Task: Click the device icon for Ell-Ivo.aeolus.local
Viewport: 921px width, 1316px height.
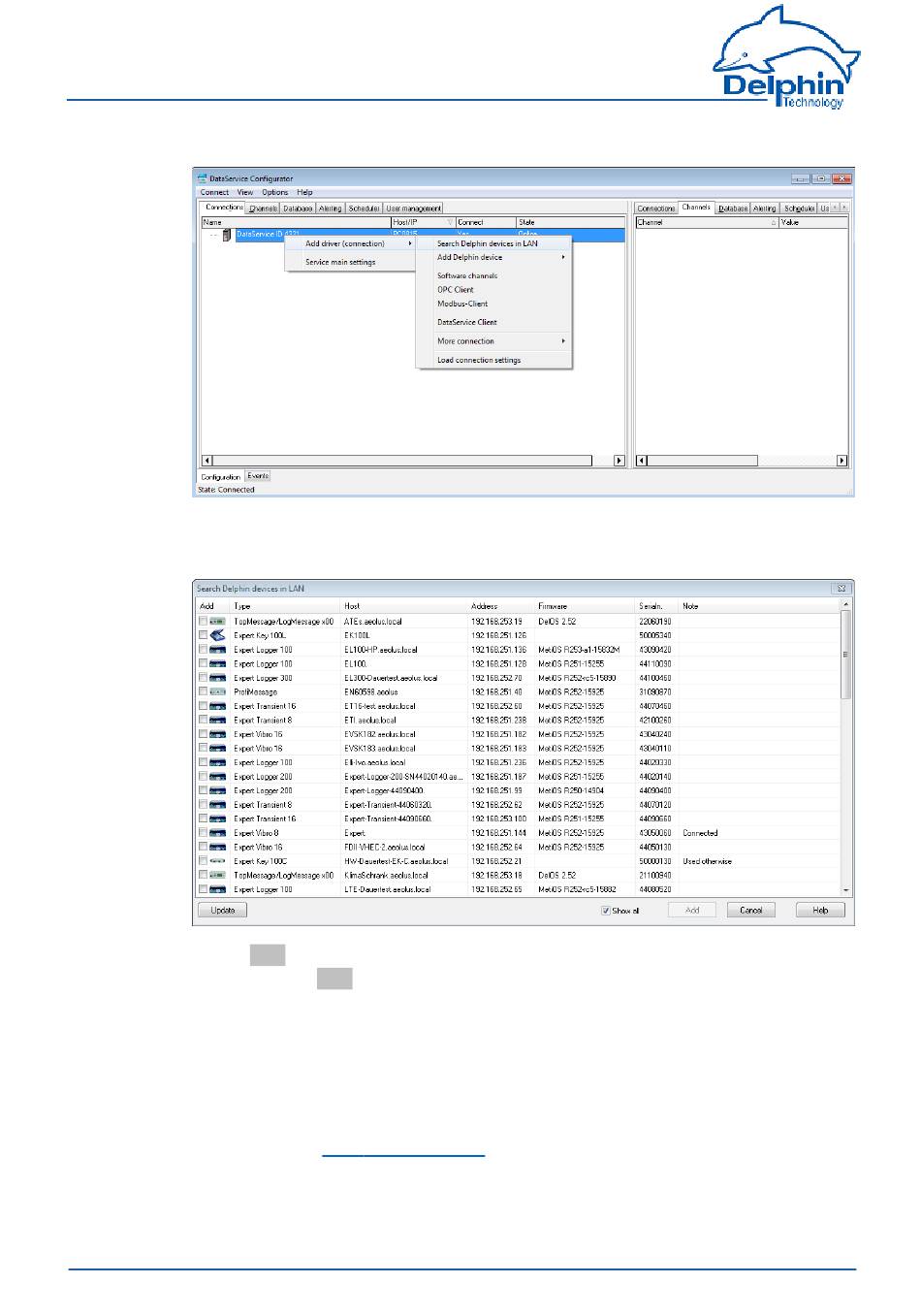Action: tap(217, 762)
